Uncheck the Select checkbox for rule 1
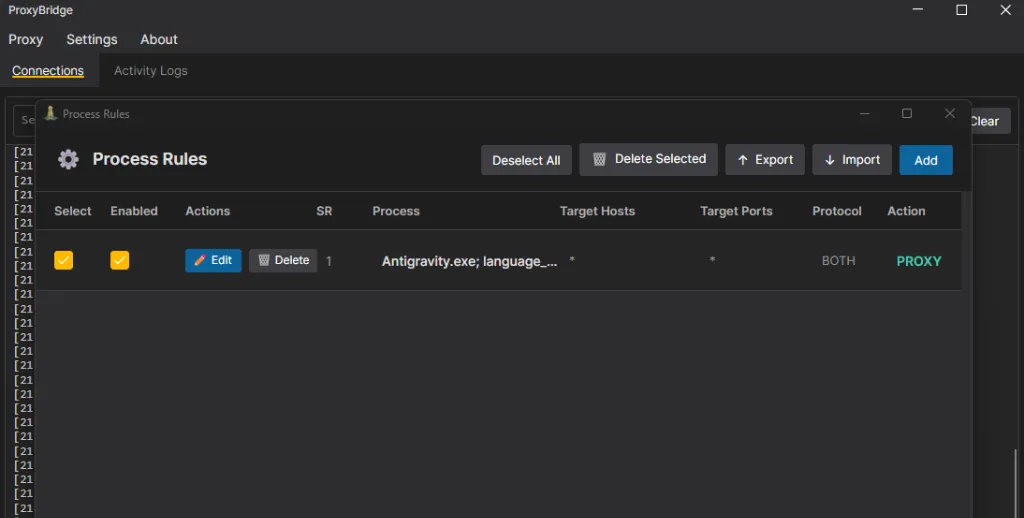 pos(64,260)
